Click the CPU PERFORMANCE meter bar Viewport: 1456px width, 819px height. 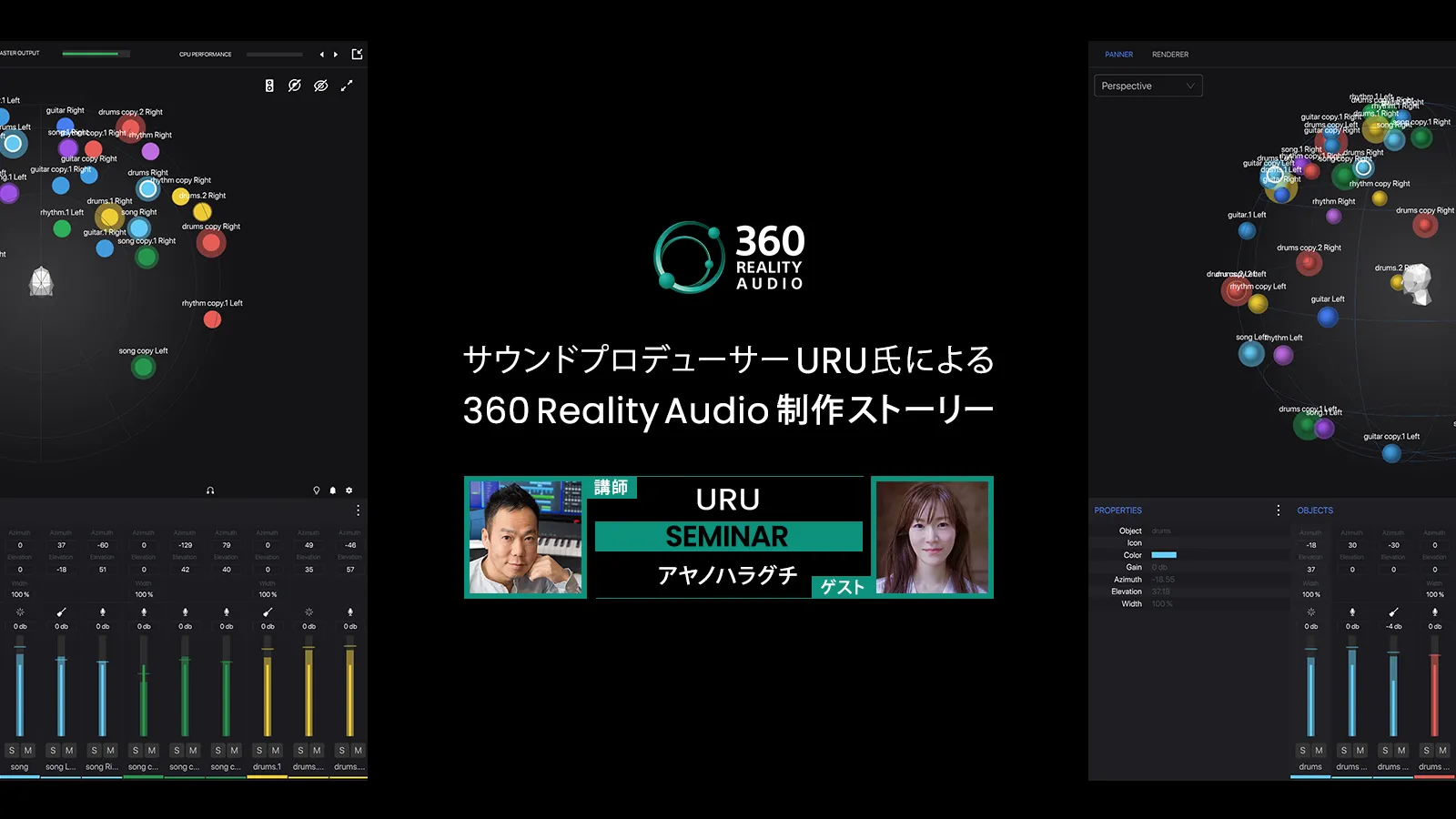[x=274, y=55]
